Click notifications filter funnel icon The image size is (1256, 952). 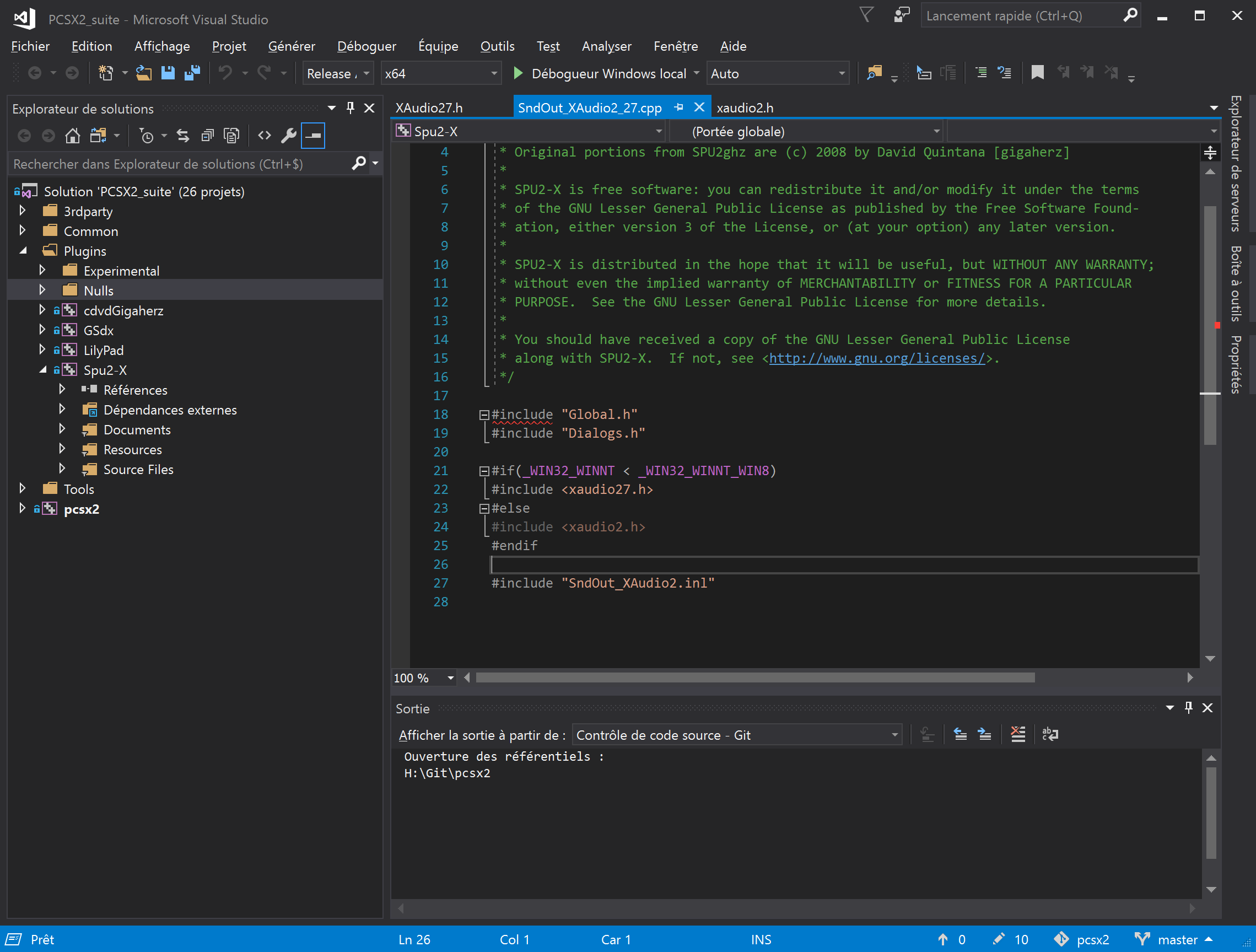(x=866, y=15)
